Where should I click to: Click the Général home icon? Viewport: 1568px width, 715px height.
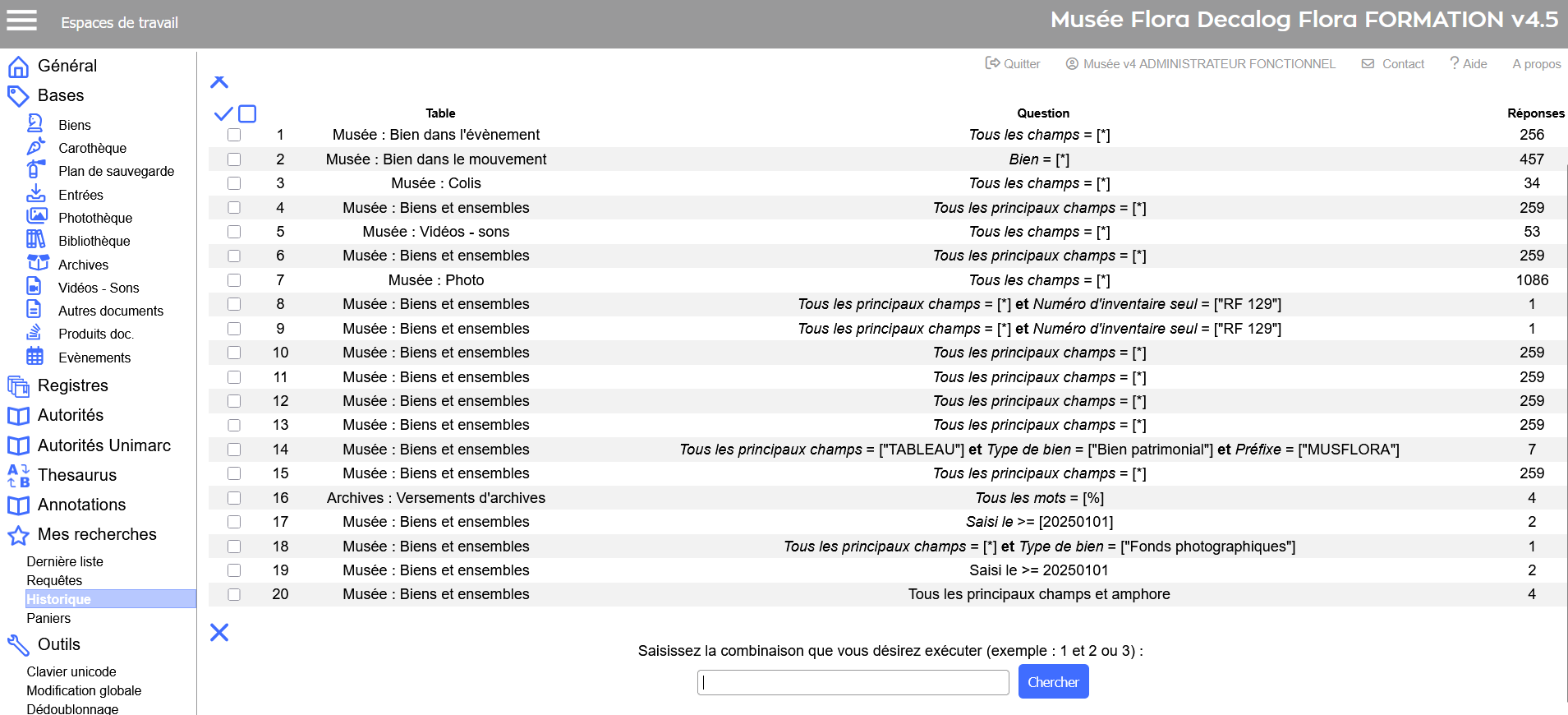click(18, 67)
